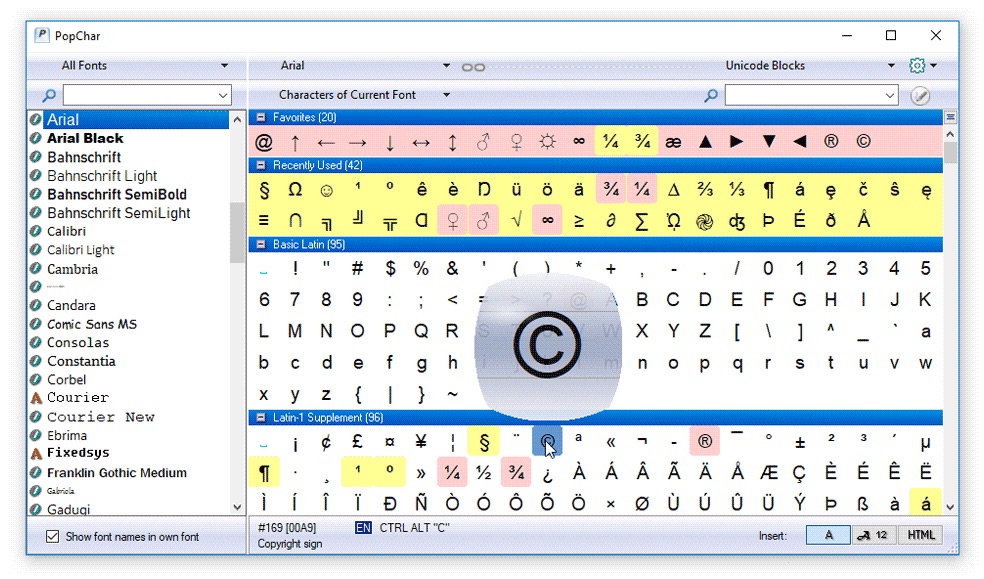The width and height of the screenshot is (984, 579).
Task: Select Comic Sans MS in font list
Action: point(92,324)
